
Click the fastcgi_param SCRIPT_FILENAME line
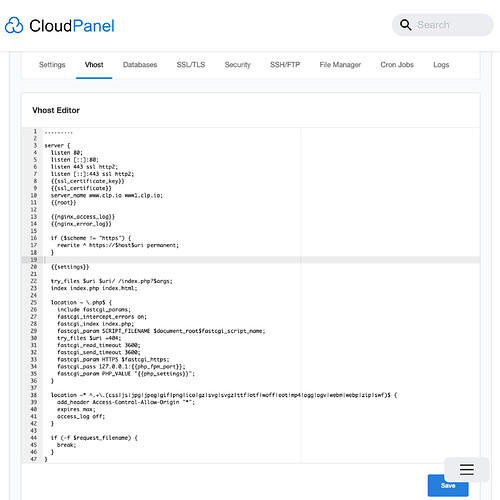pos(161,331)
